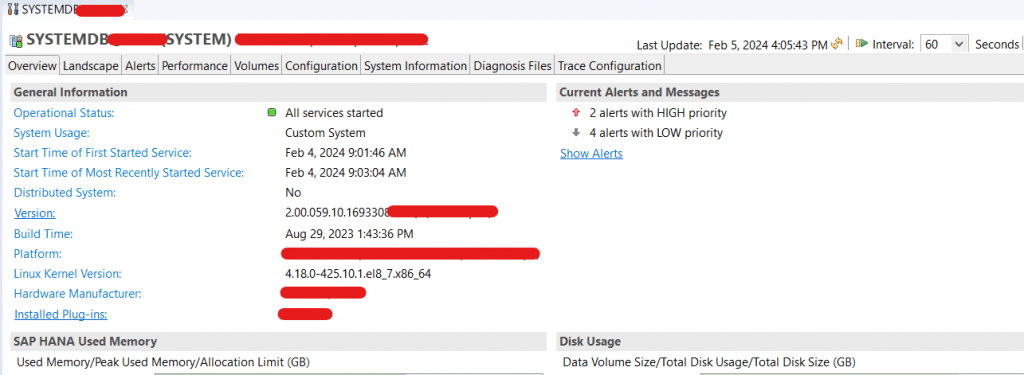
Task: Click the Version link
Action: 35,213
